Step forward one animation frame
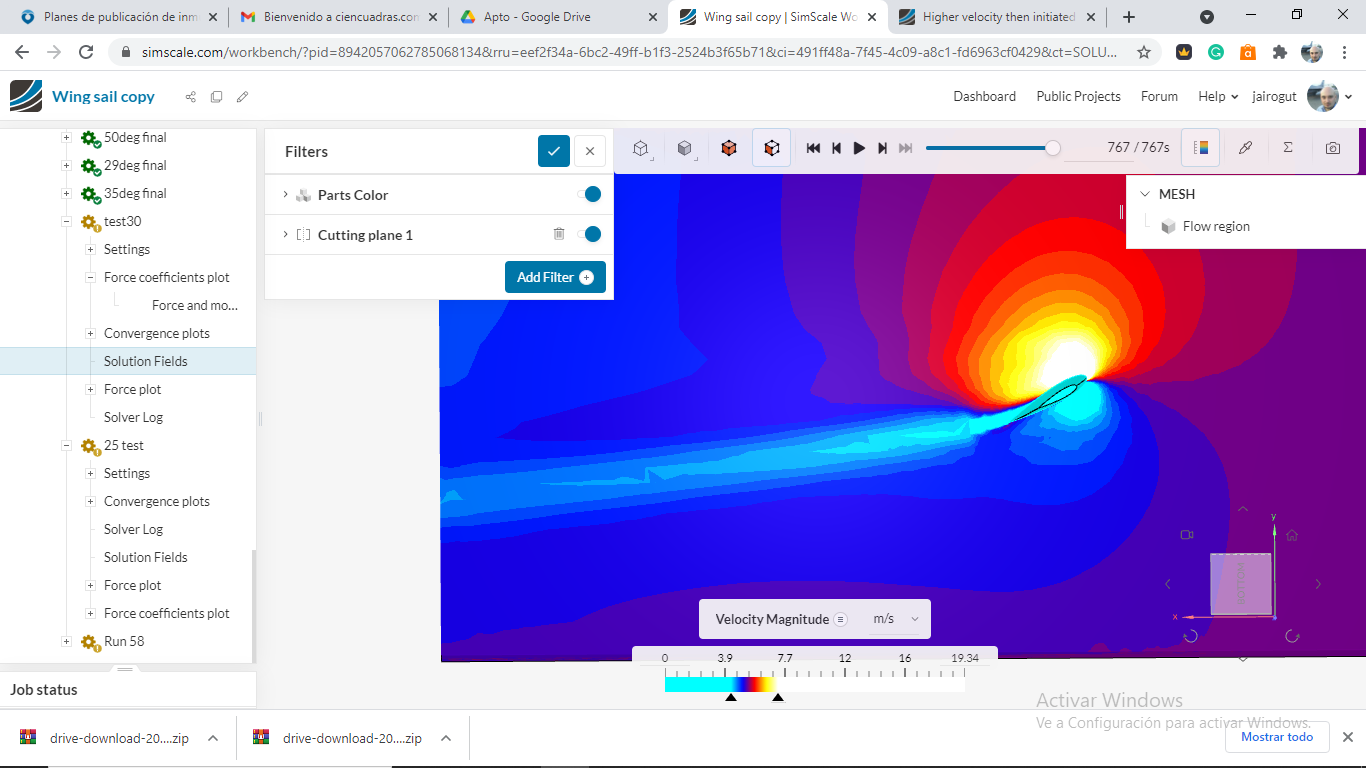This screenshot has width=1366, height=768. [x=882, y=148]
